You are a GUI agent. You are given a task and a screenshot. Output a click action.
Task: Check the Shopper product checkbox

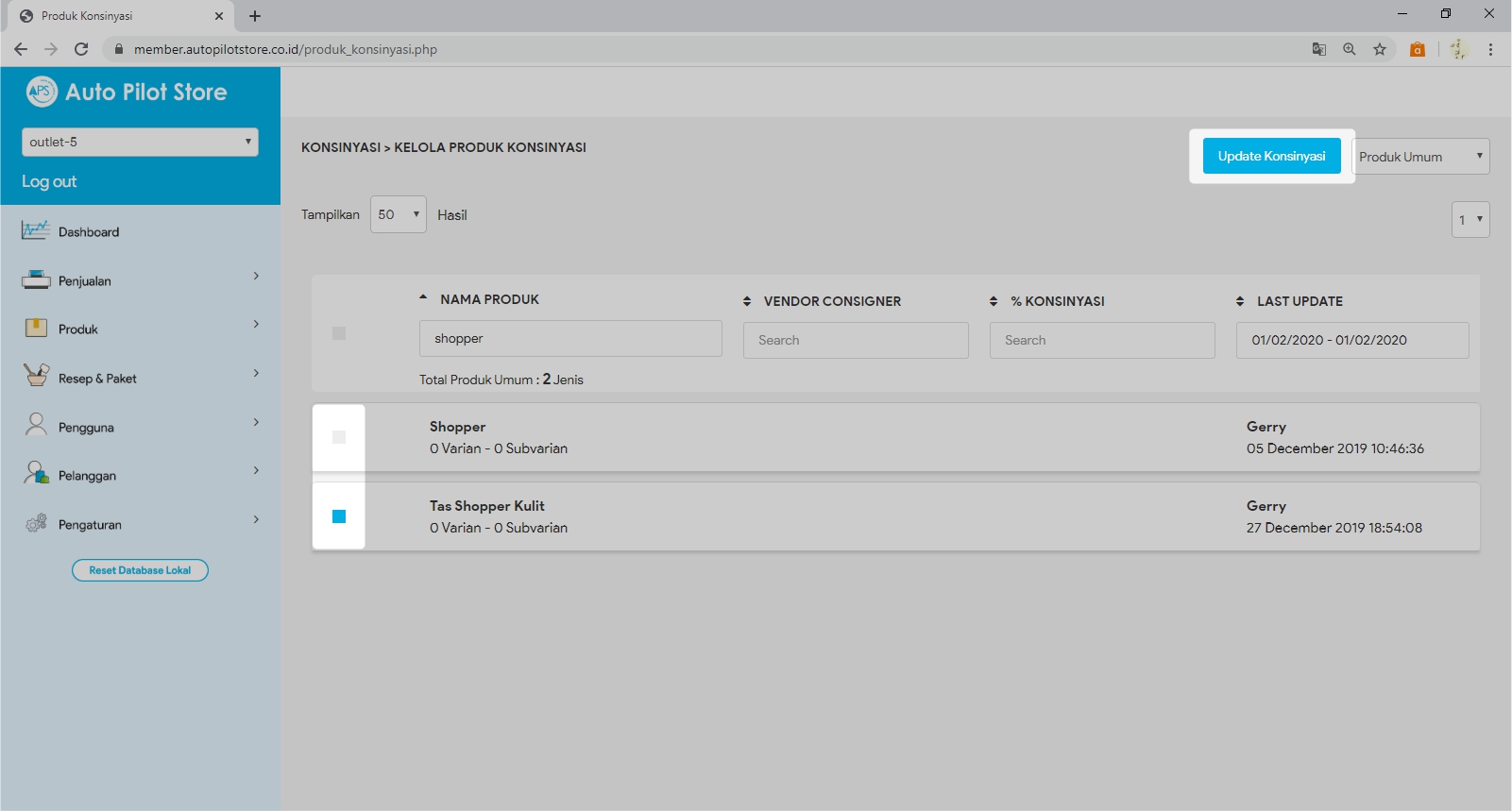coord(339,437)
